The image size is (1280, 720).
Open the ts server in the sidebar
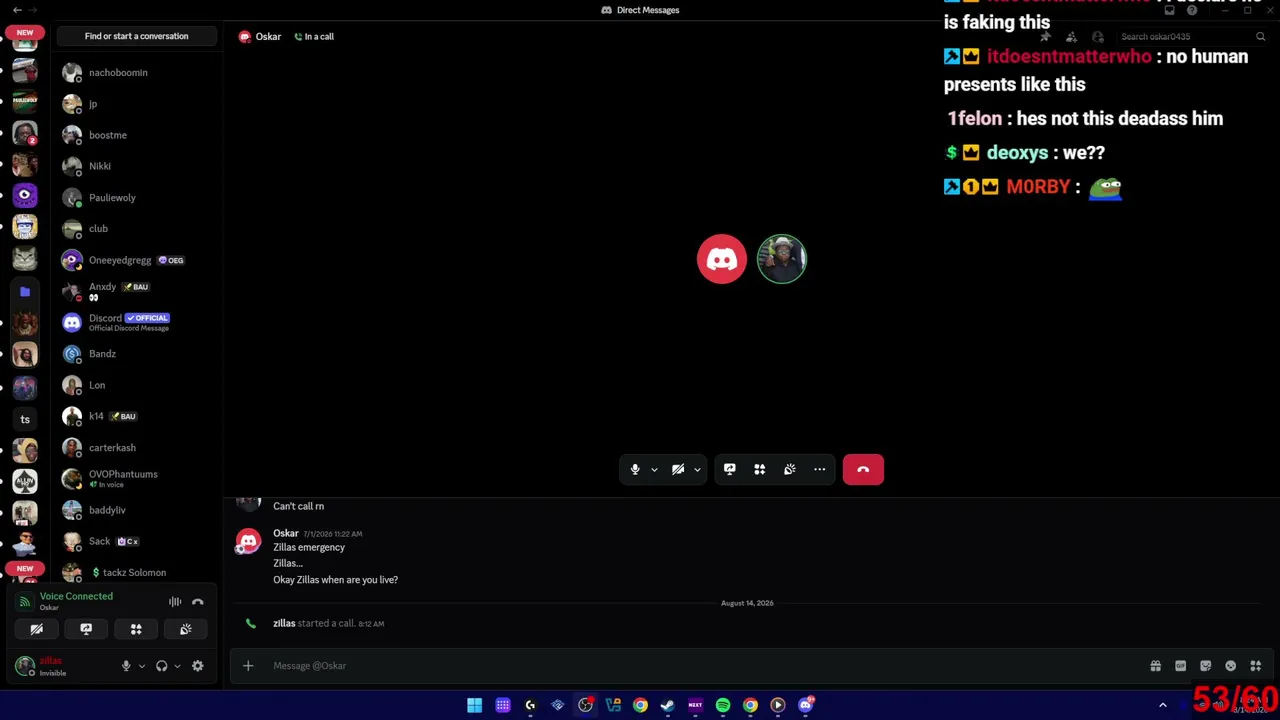25,419
